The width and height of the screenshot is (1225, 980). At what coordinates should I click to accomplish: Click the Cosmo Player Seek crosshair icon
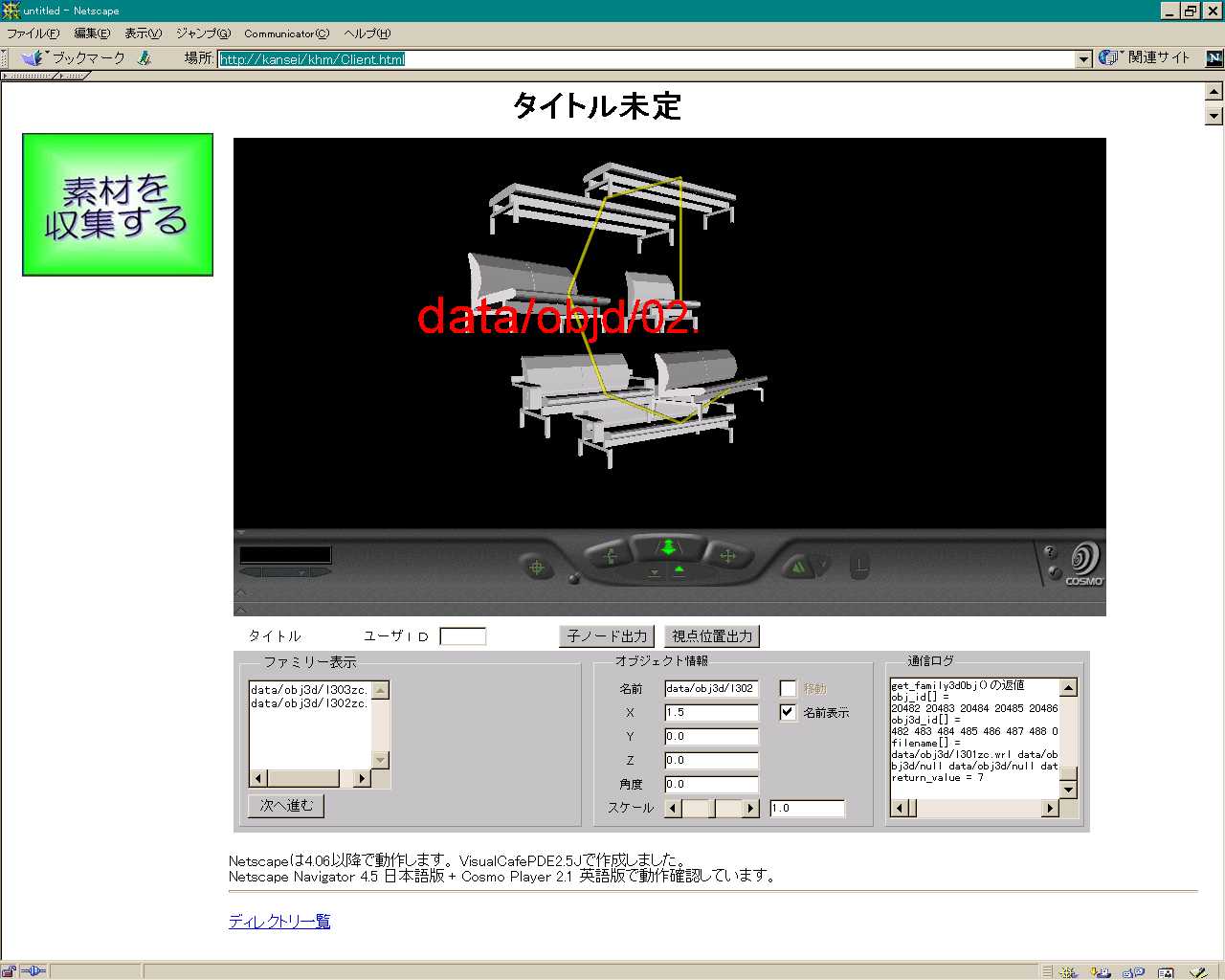pos(537,568)
